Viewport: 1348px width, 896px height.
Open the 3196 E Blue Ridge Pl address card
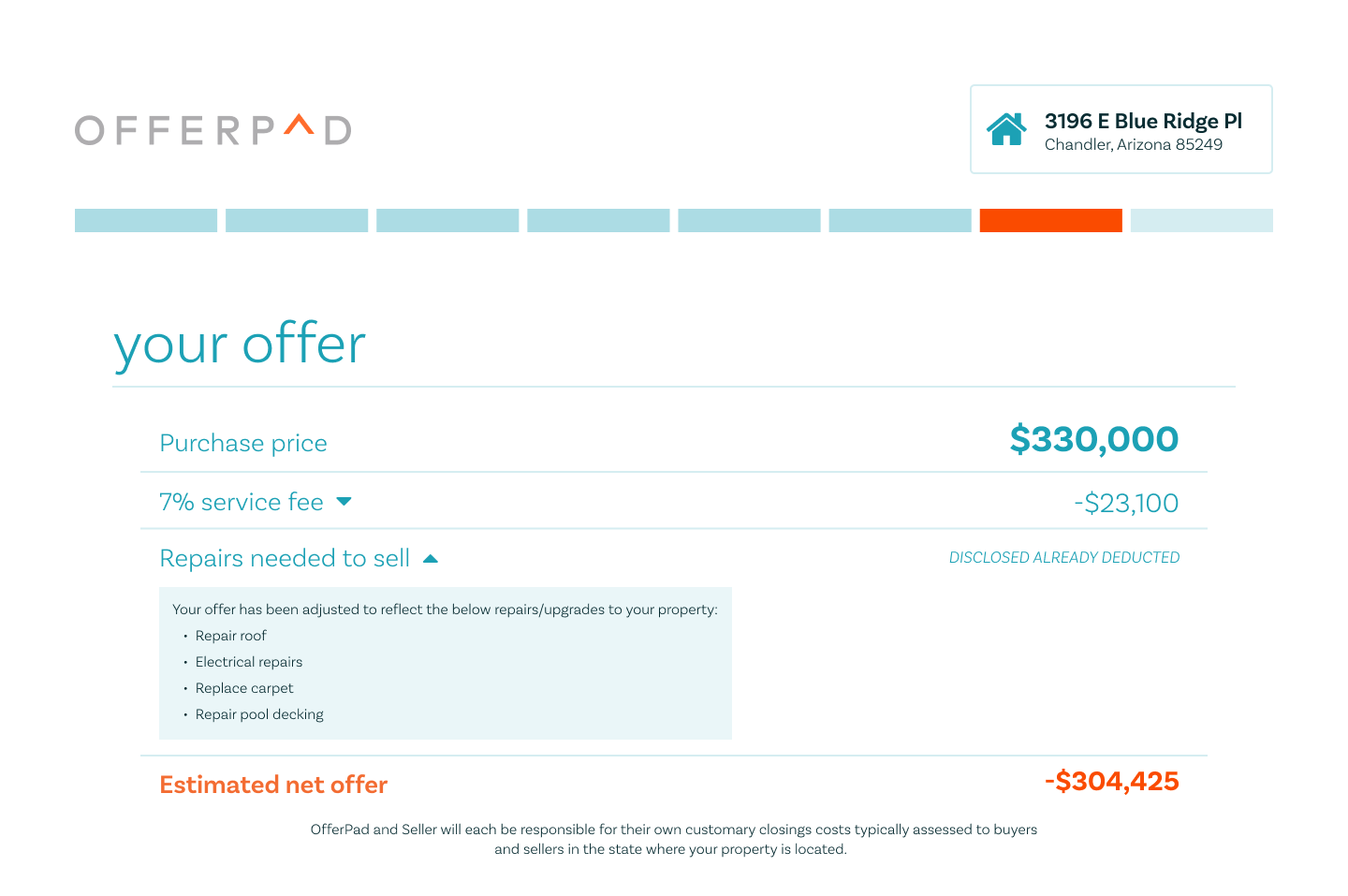point(1121,129)
